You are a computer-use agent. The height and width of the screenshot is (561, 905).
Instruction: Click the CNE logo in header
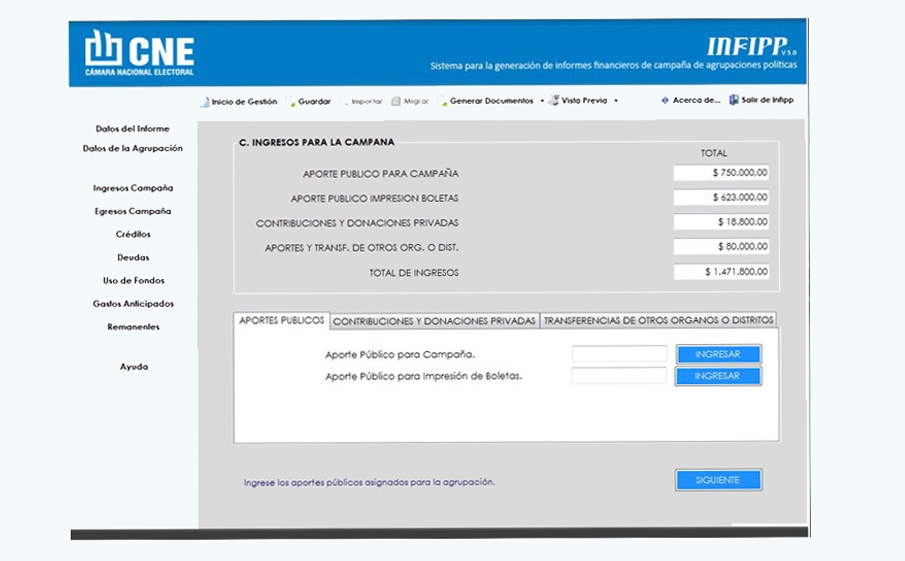click(140, 52)
